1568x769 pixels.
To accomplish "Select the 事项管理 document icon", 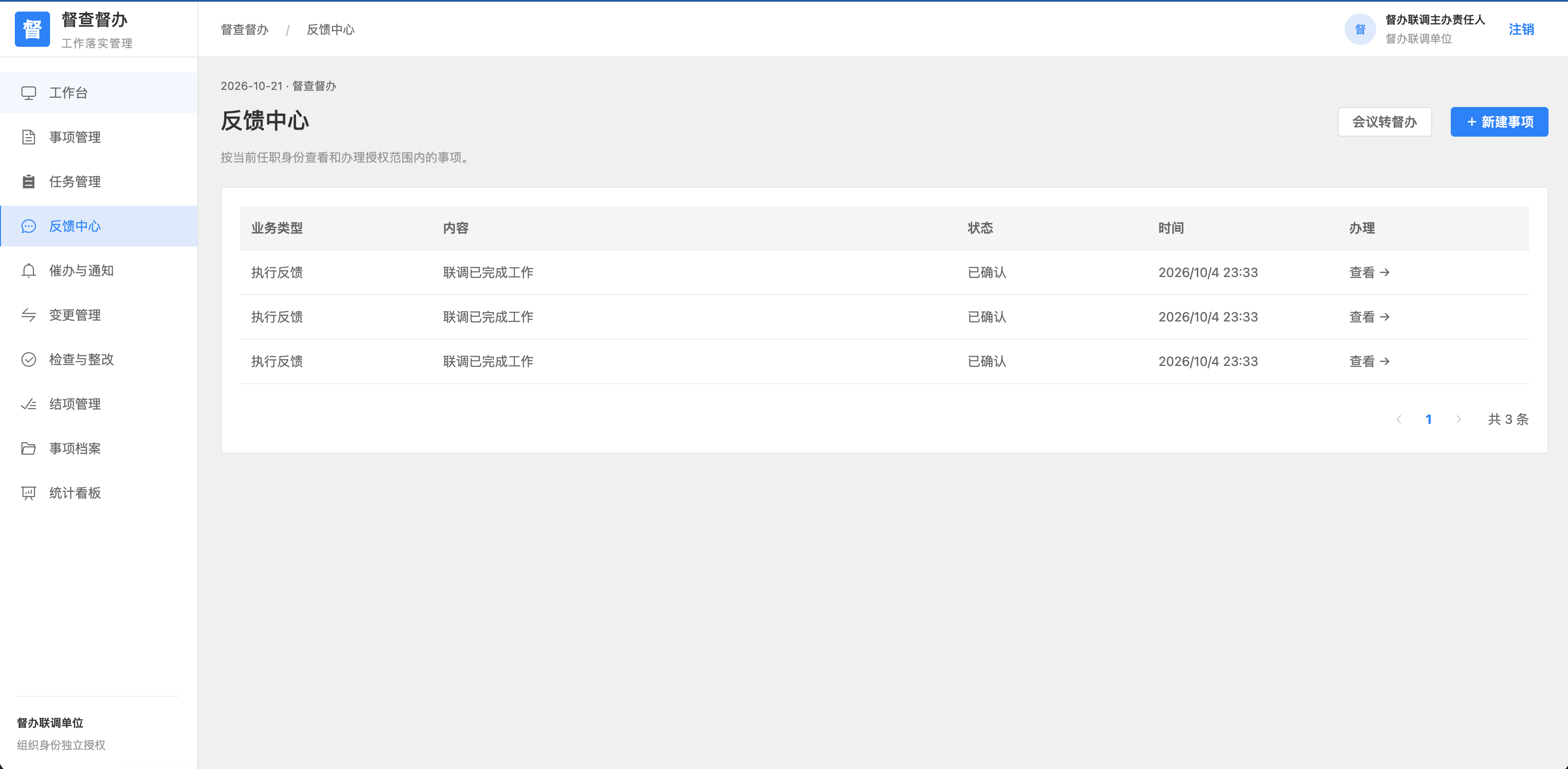I will (29, 138).
